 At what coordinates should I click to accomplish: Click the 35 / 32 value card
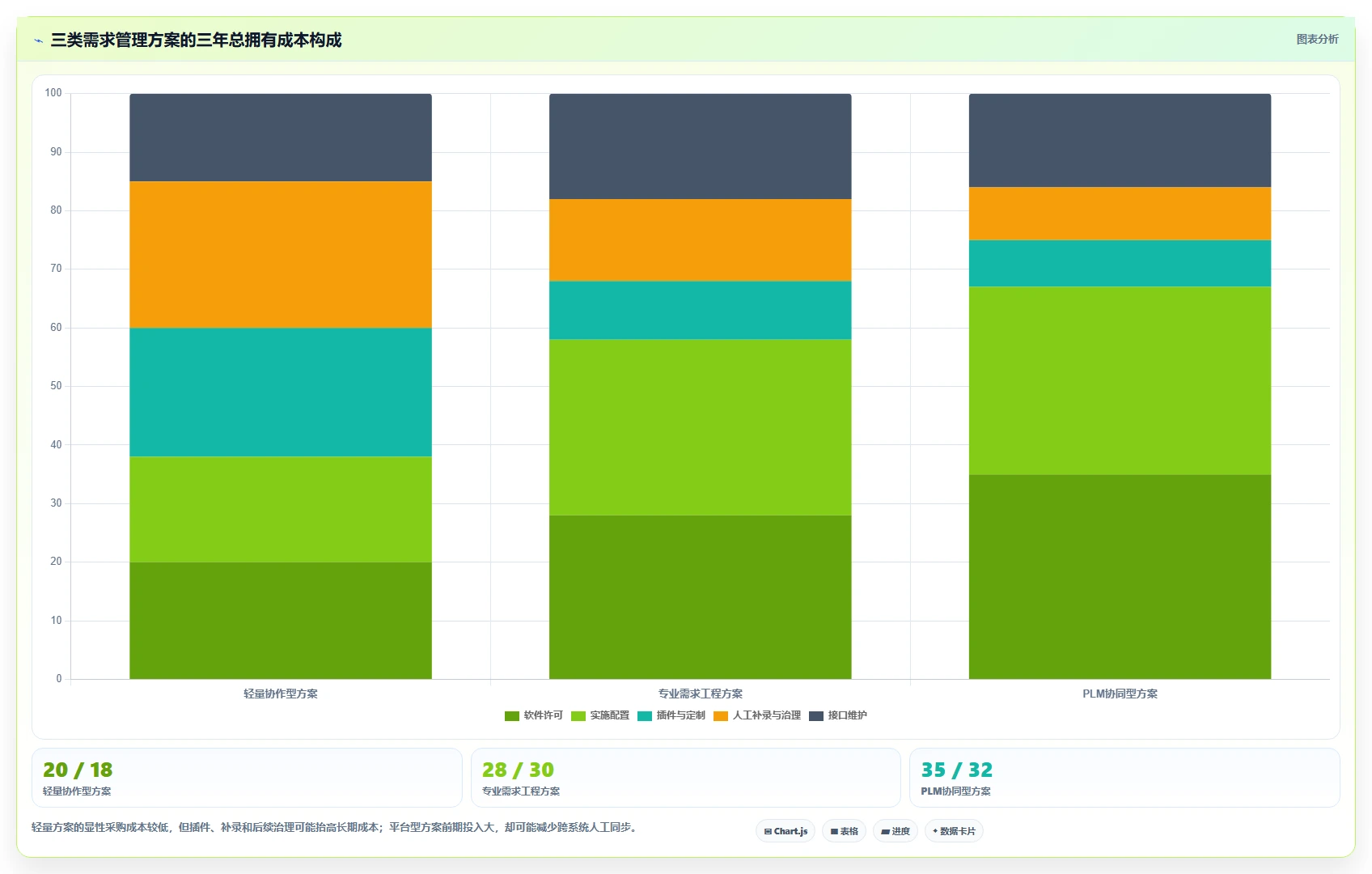[x=1124, y=778]
